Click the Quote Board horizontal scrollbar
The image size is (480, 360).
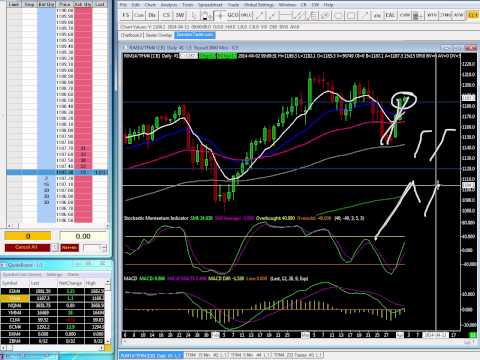(x=53, y=348)
